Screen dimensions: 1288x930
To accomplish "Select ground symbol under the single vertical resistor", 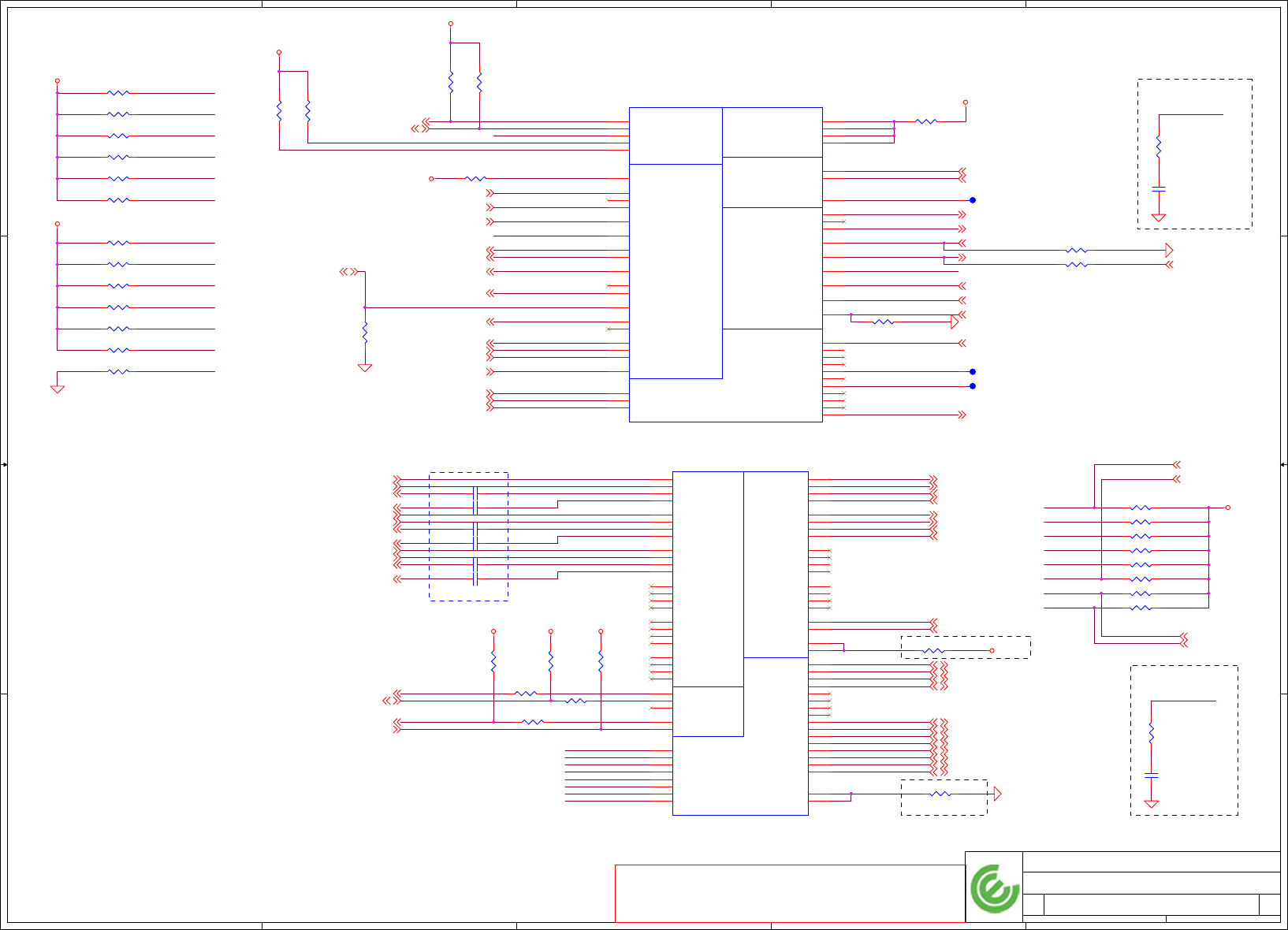I will [x=365, y=367].
